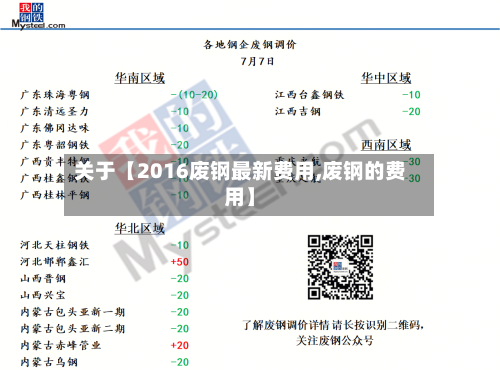Screen dimensions: 500x370
Task: Click the -10 value for 广东佛冈达味
Action: (x=180, y=128)
